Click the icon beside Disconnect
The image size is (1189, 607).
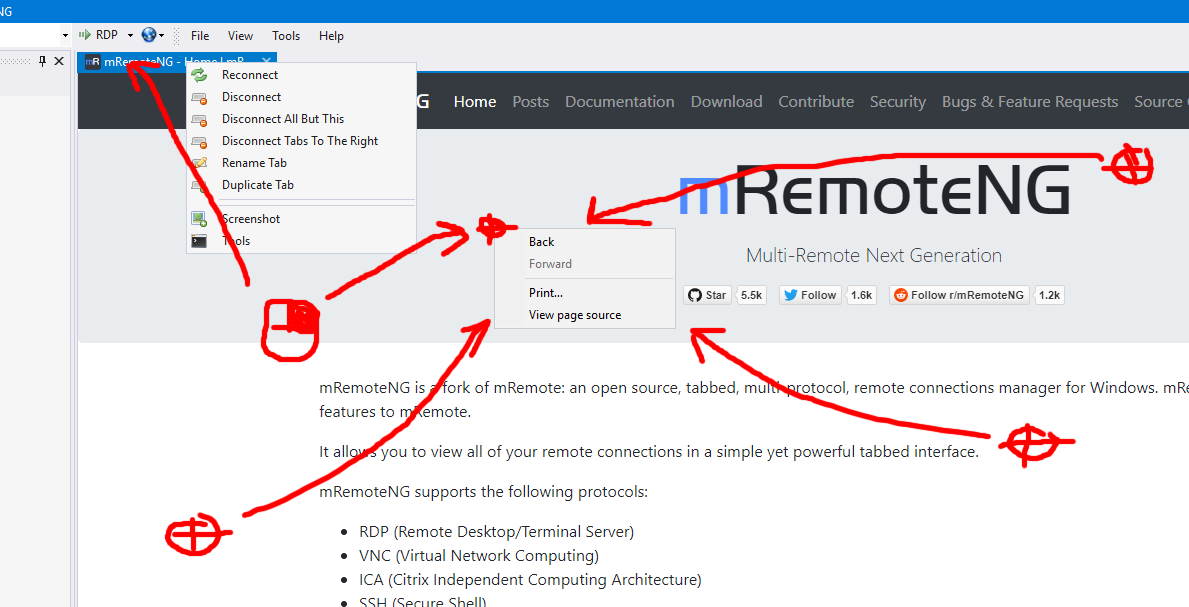(x=199, y=98)
